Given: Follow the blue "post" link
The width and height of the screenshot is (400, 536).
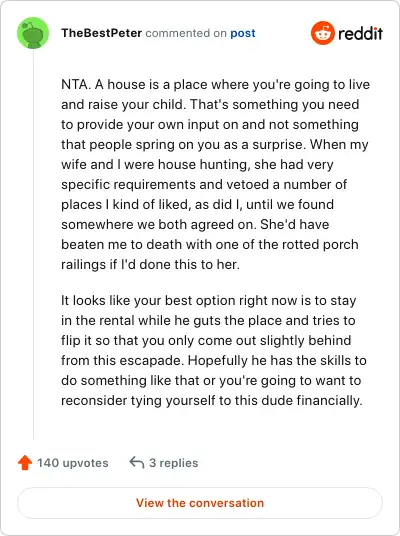Looking at the screenshot, I should point(243,33).
